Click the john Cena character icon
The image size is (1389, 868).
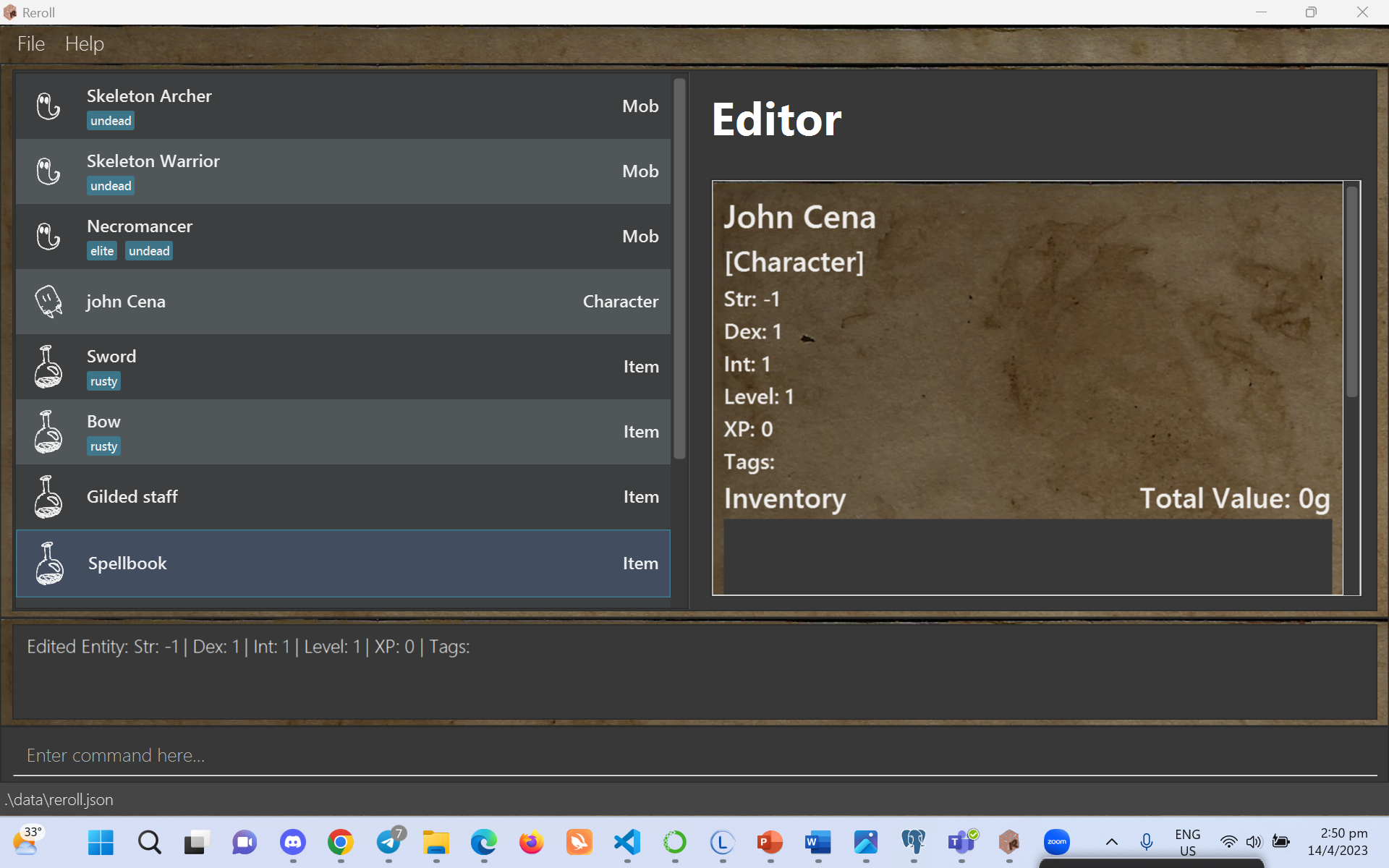(x=48, y=302)
